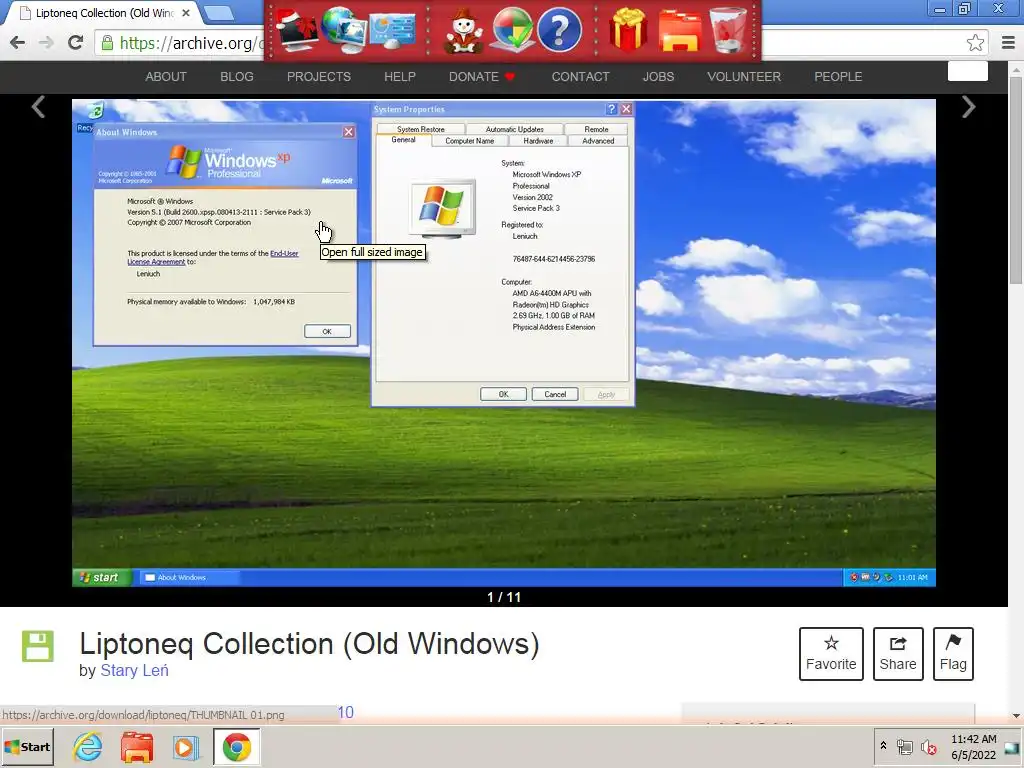
Task: Click the green padlock security icon
Action: point(108,43)
